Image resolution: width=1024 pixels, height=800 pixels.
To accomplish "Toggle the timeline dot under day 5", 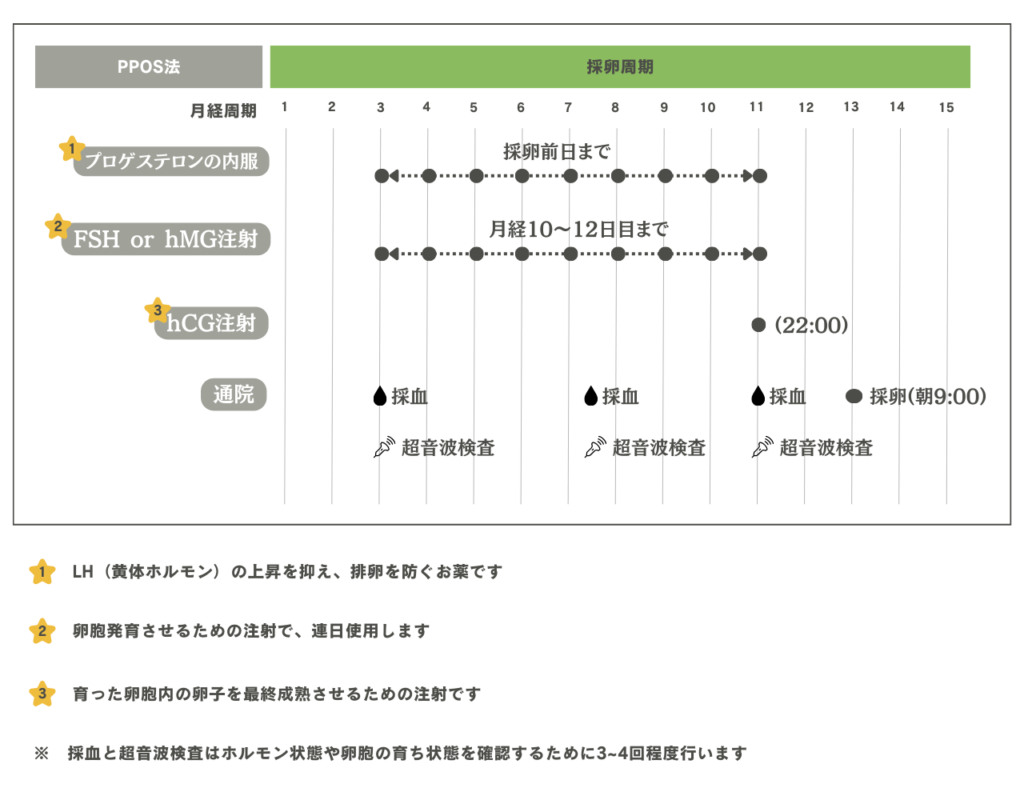I will (474, 175).
